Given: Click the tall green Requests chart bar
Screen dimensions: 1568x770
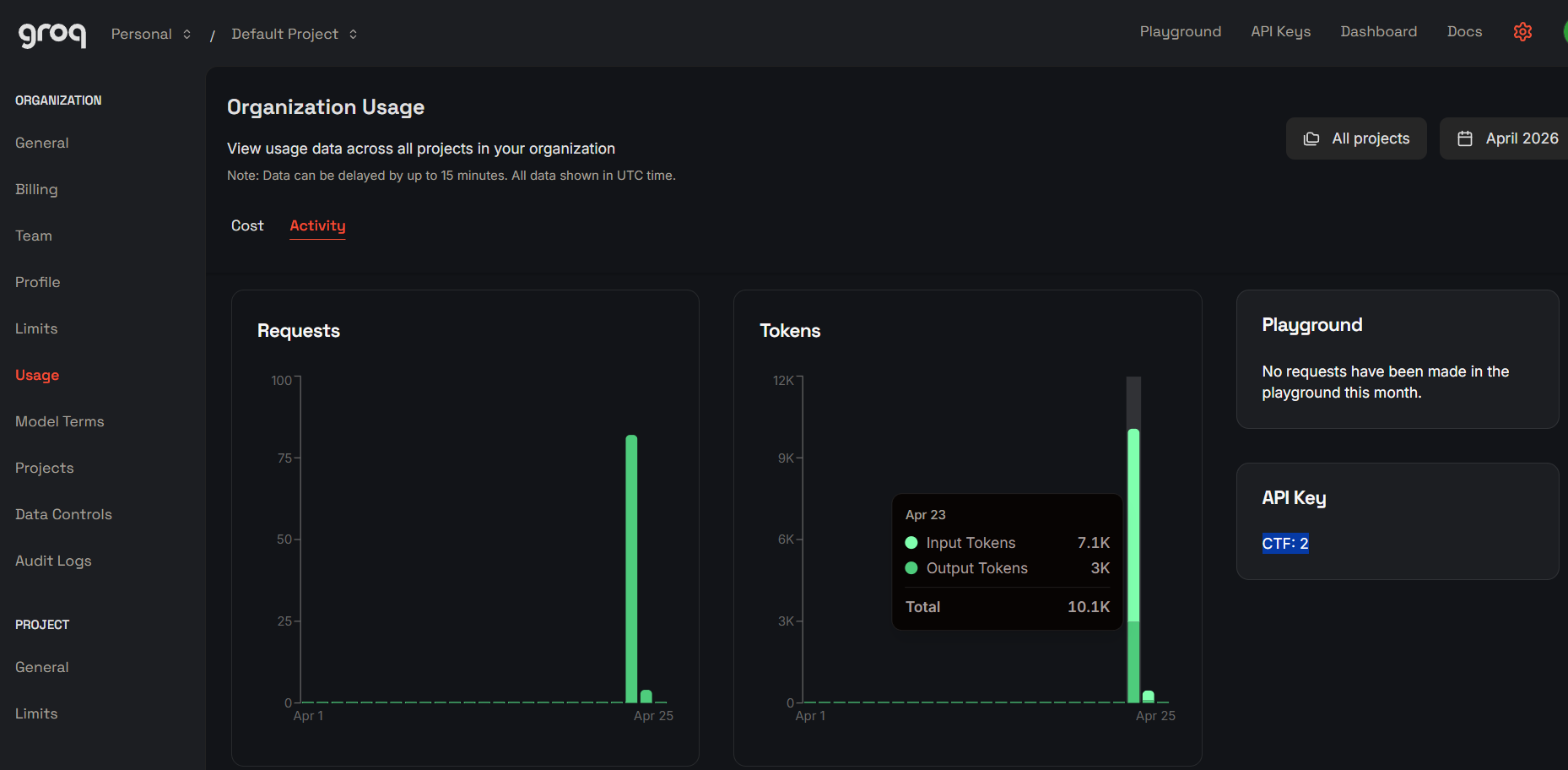Looking at the screenshot, I should (x=631, y=568).
